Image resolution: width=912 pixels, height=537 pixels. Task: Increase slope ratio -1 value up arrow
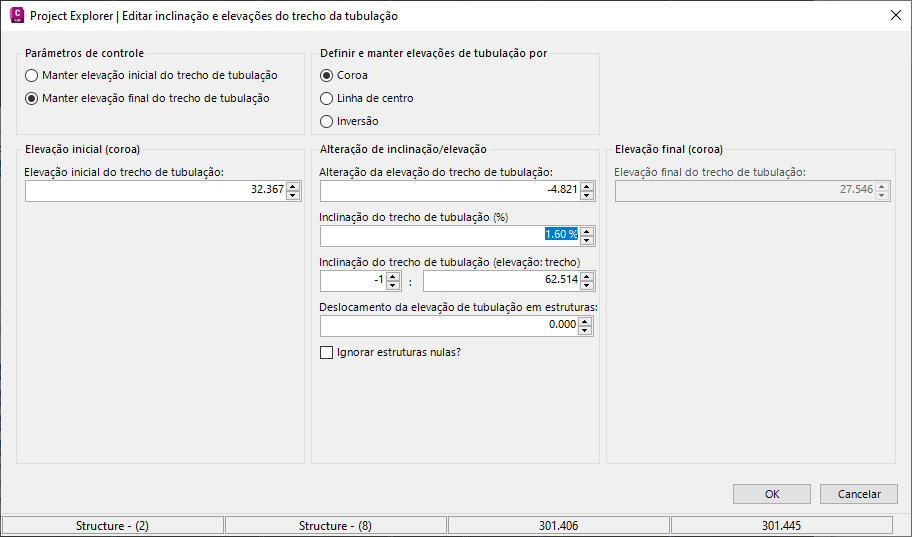(x=393, y=277)
